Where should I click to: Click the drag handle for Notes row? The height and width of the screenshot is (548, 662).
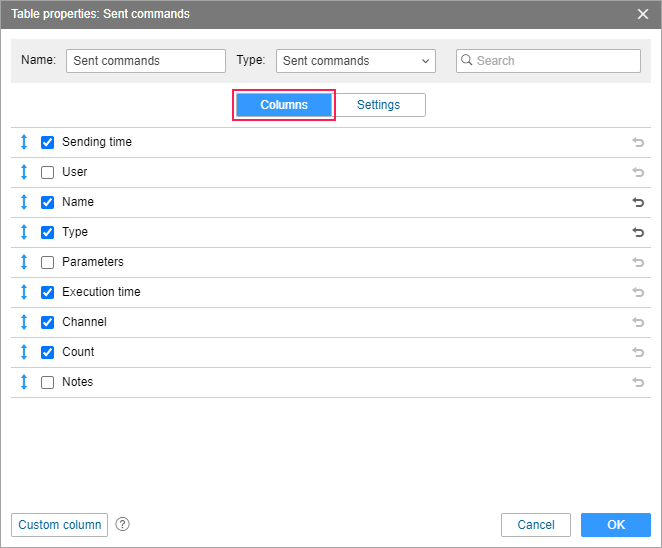point(24,382)
